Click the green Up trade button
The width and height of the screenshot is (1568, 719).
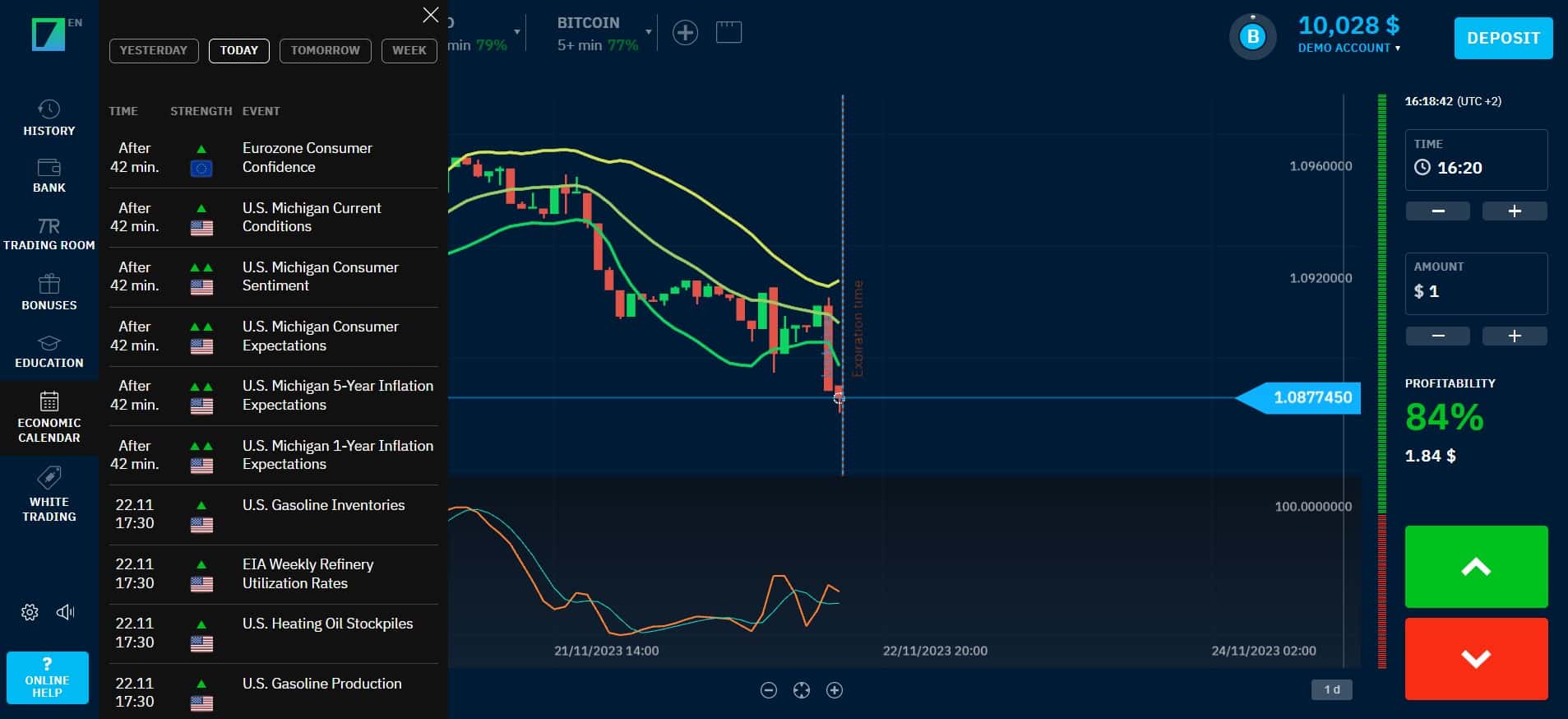(1476, 567)
